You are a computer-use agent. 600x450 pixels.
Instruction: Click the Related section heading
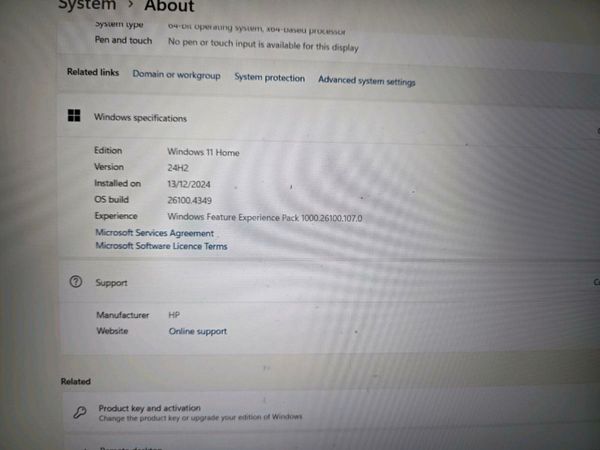pyautogui.click(x=76, y=382)
